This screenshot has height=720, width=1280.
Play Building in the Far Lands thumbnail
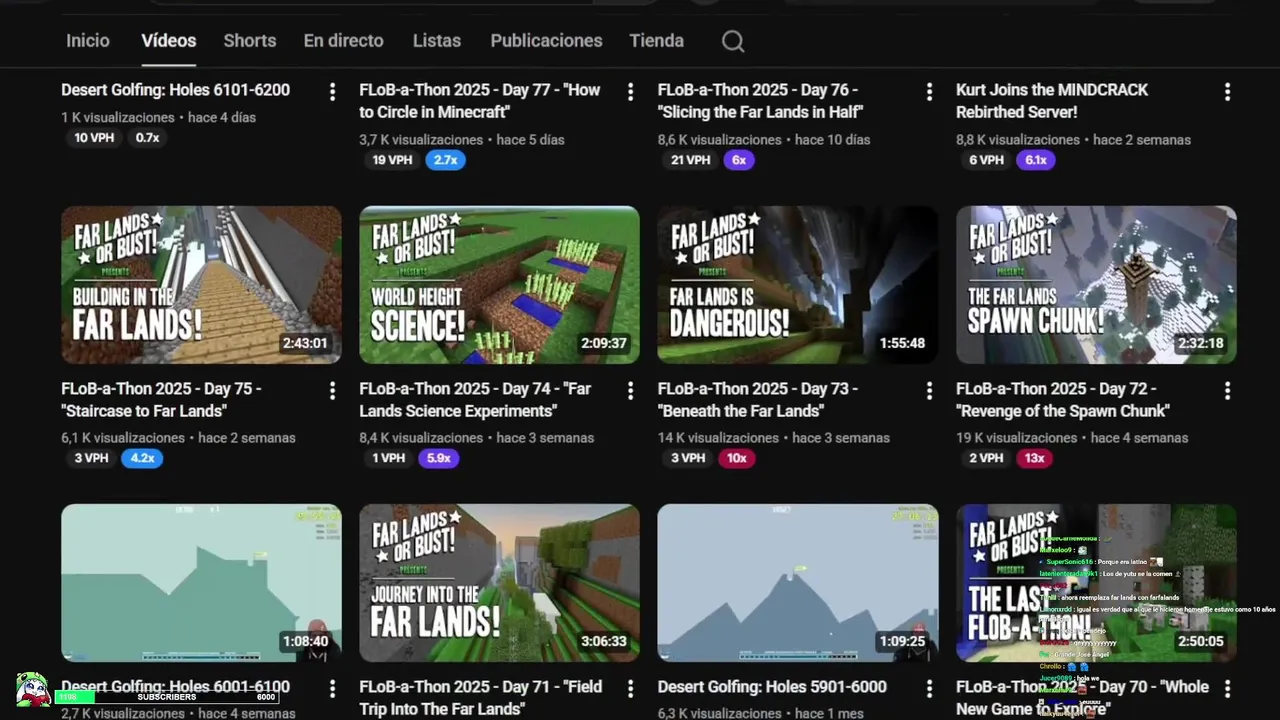click(201, 285)
